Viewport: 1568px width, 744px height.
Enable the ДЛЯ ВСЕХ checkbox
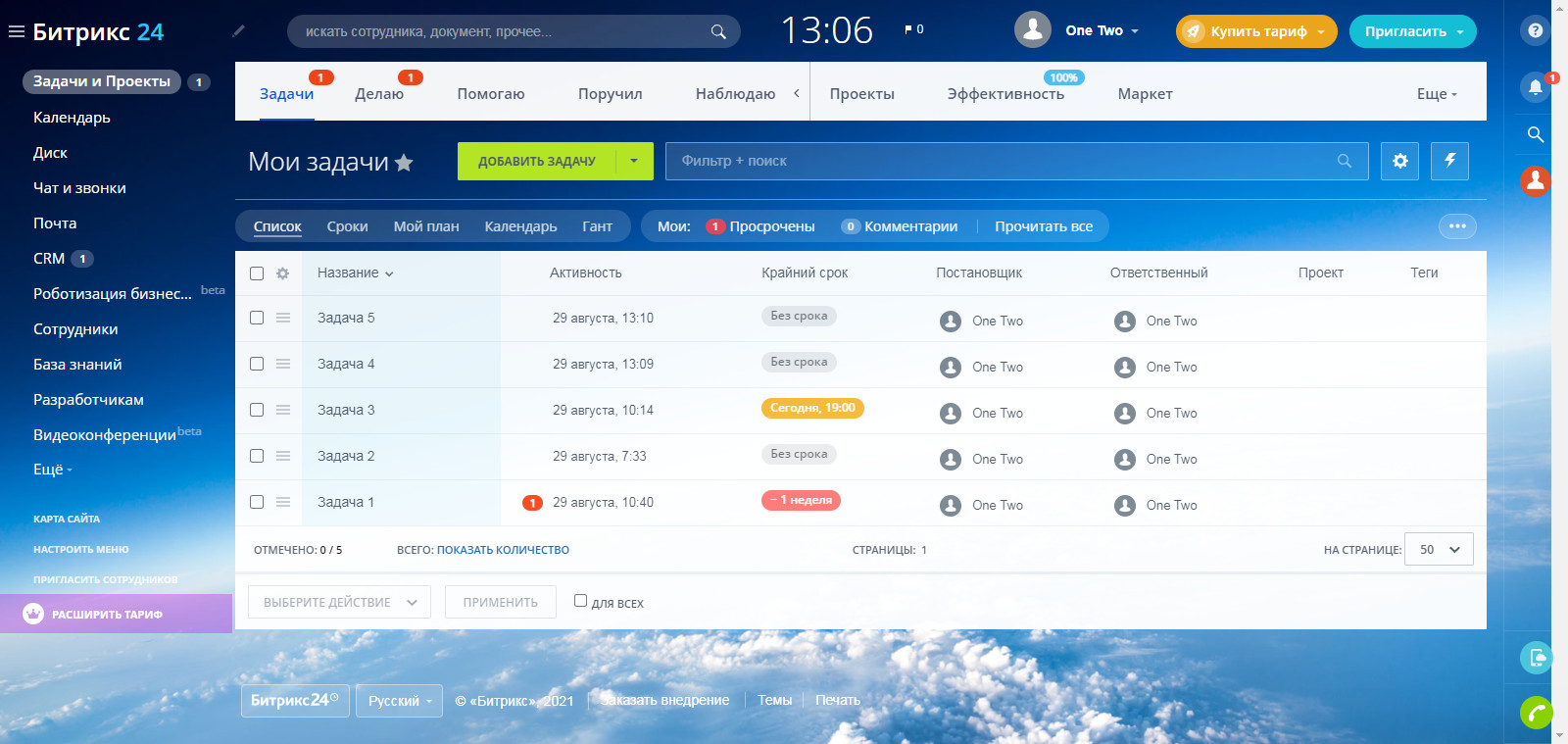[x=580, y=601]
